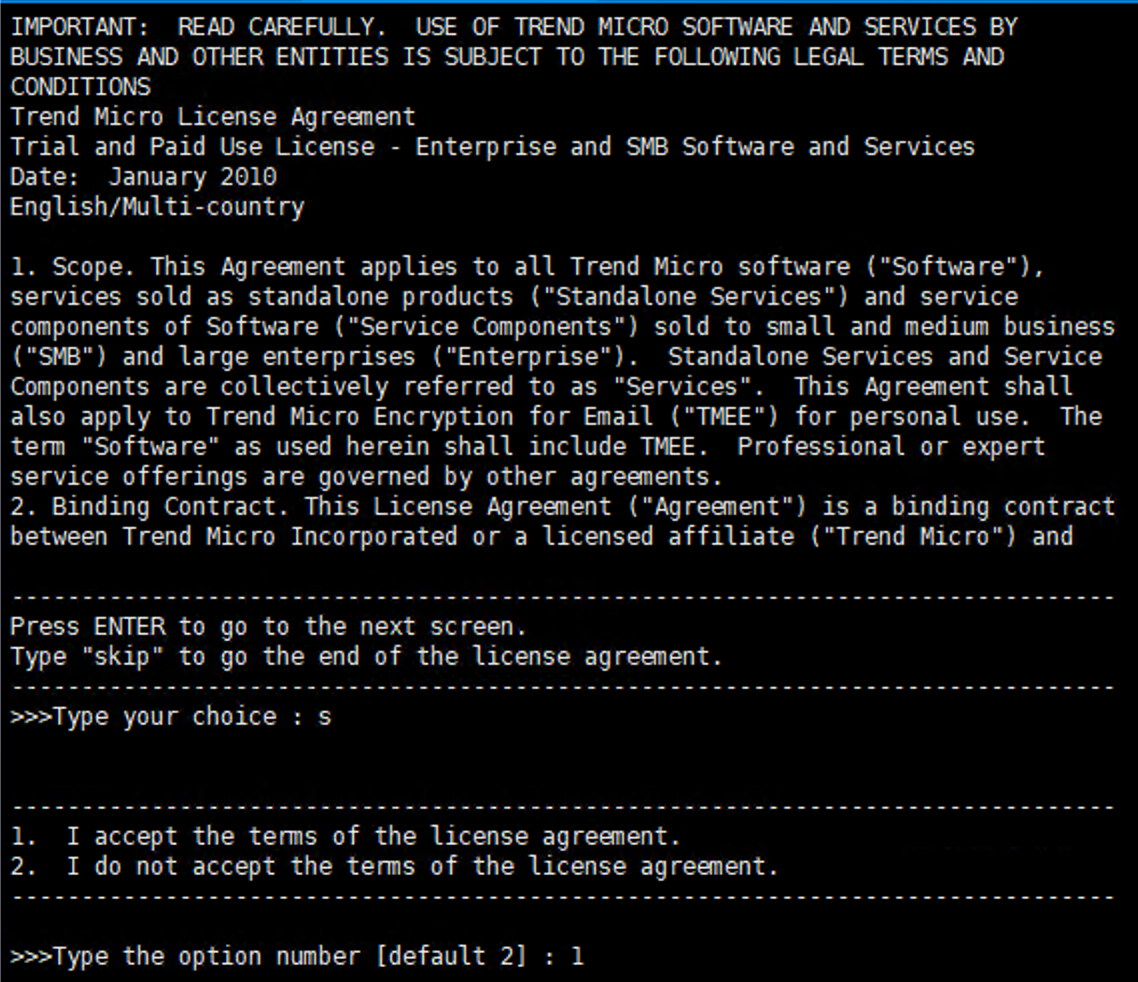
Task: Click the typed "s" after the choice prompt
Action: [x=324, y=717]
